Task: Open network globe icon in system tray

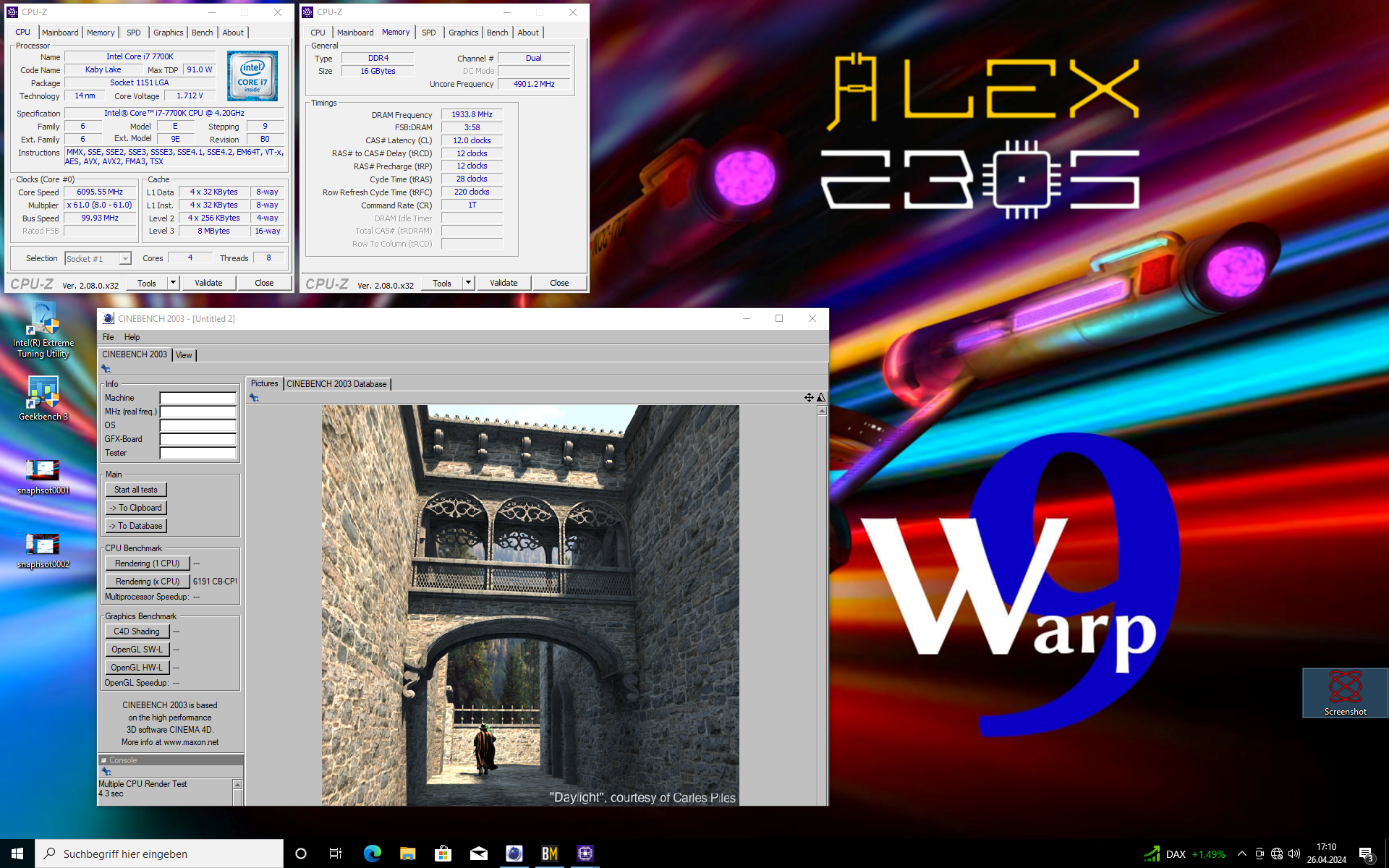Action: 1277,854
